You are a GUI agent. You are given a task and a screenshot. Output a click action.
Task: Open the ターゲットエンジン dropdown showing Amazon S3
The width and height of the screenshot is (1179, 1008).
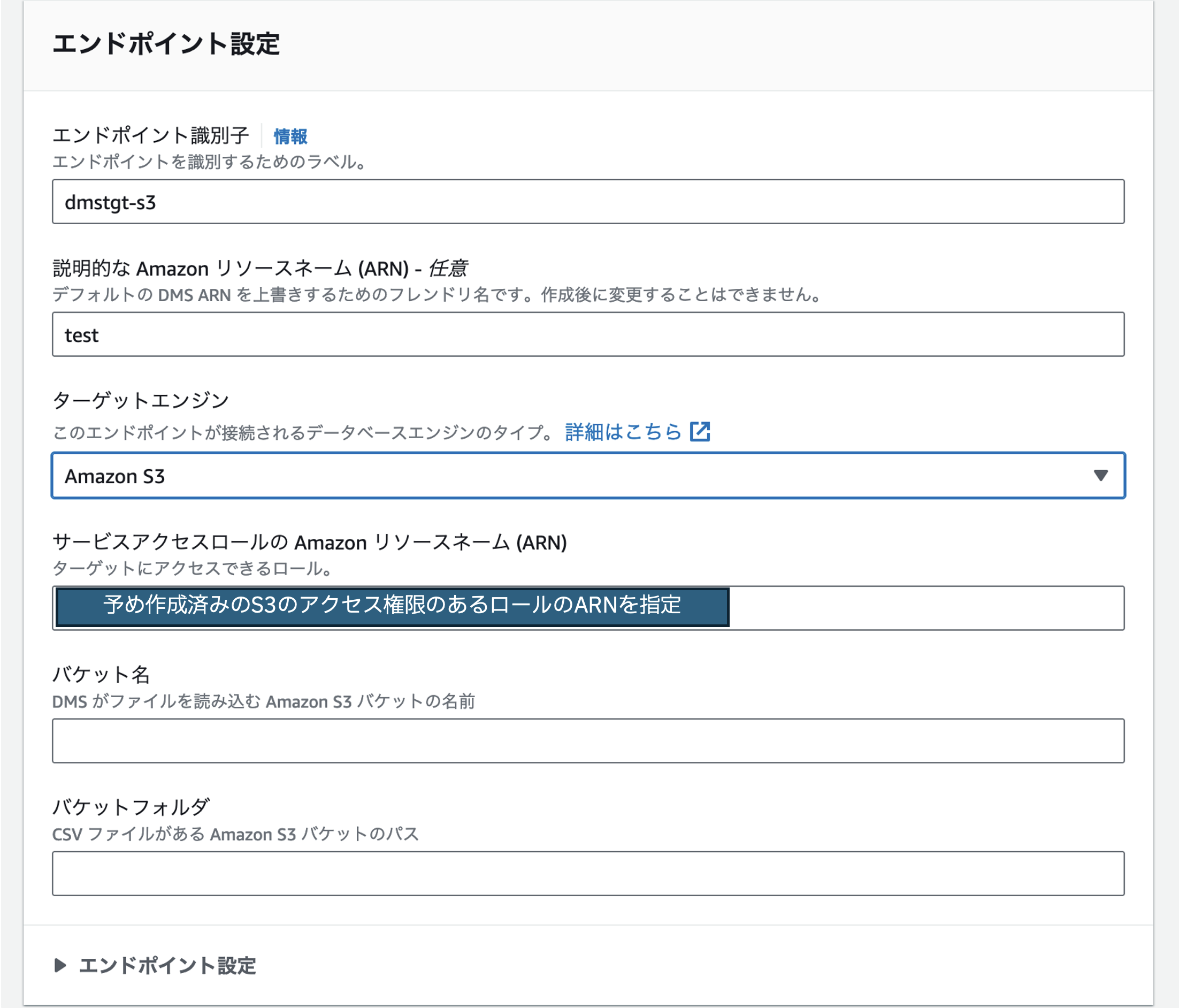click(x=569, y=476)
